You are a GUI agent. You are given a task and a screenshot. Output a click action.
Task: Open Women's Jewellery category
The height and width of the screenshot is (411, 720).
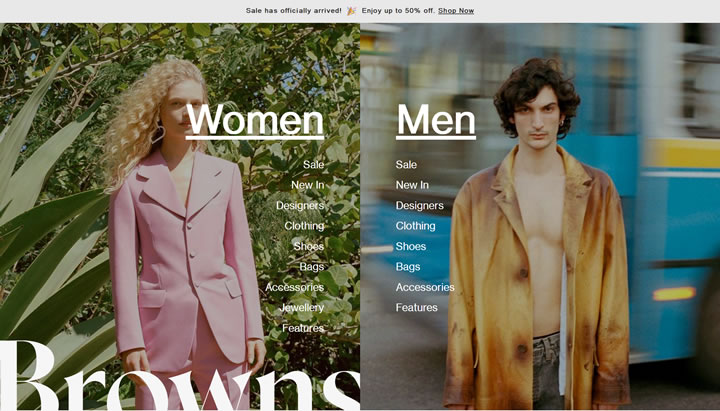(301, 308)
